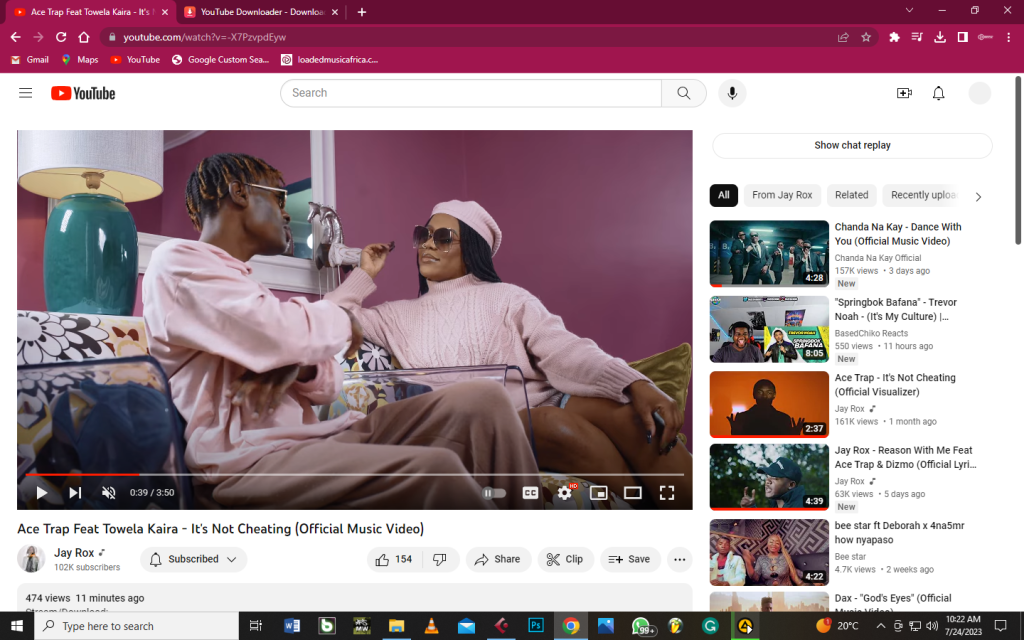This screenshot has height=640, width=1024.
Task: Create a Clip of the video
Action: (x=565, y=559)
